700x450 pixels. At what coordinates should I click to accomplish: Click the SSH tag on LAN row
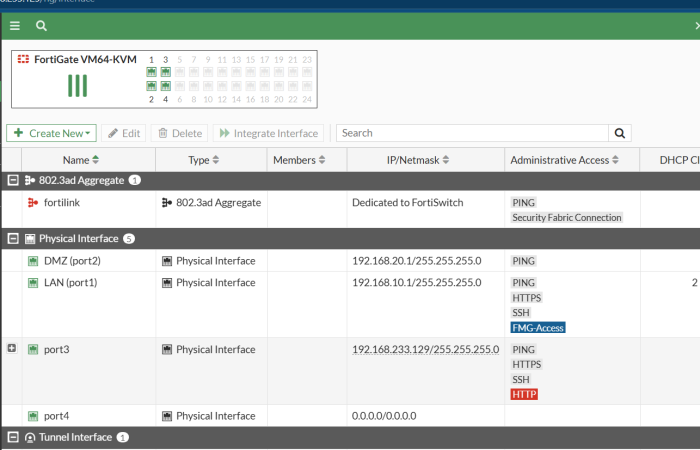[x=521, y=312]
